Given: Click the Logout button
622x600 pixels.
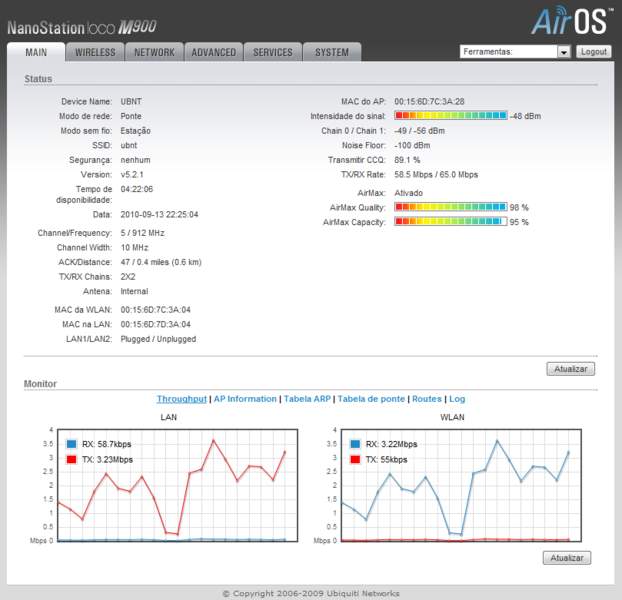Looking at the screenshot, I should (593, 52).
